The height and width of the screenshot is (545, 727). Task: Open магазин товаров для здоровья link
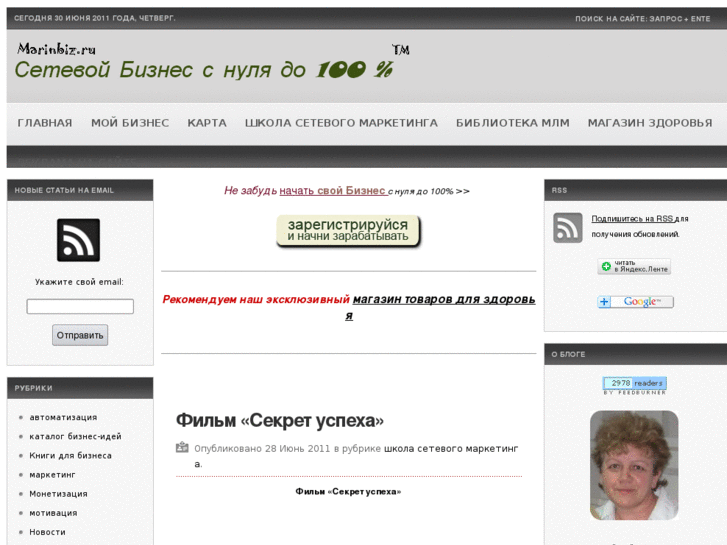tap(444, 300)
